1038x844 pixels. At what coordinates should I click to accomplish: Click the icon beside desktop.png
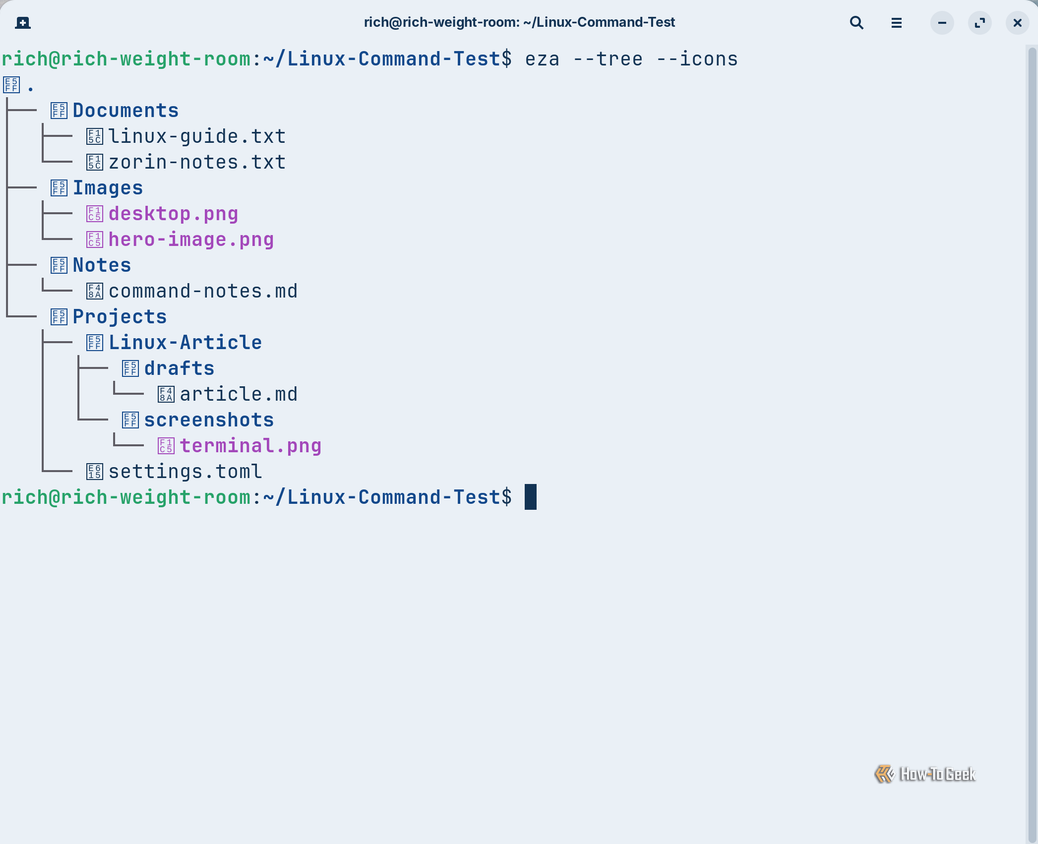pos(95,214)
